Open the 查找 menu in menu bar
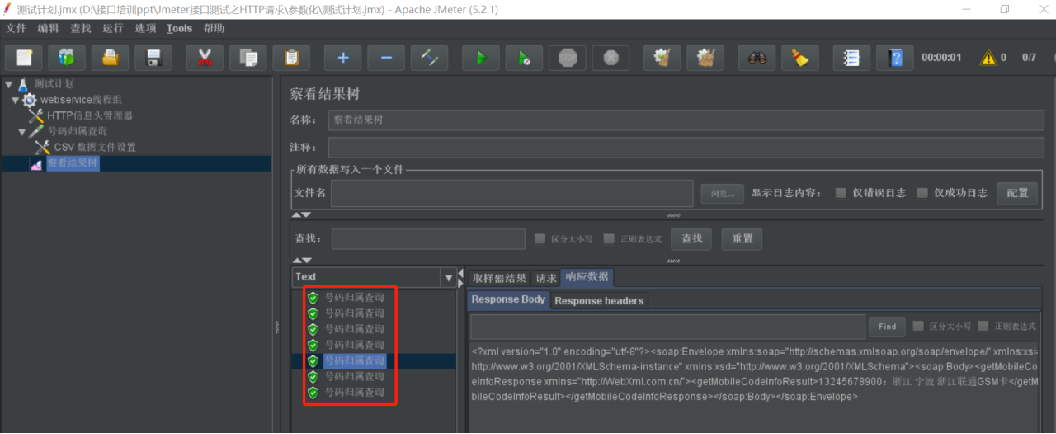The image size is (1056, 434). click(81, 28)
